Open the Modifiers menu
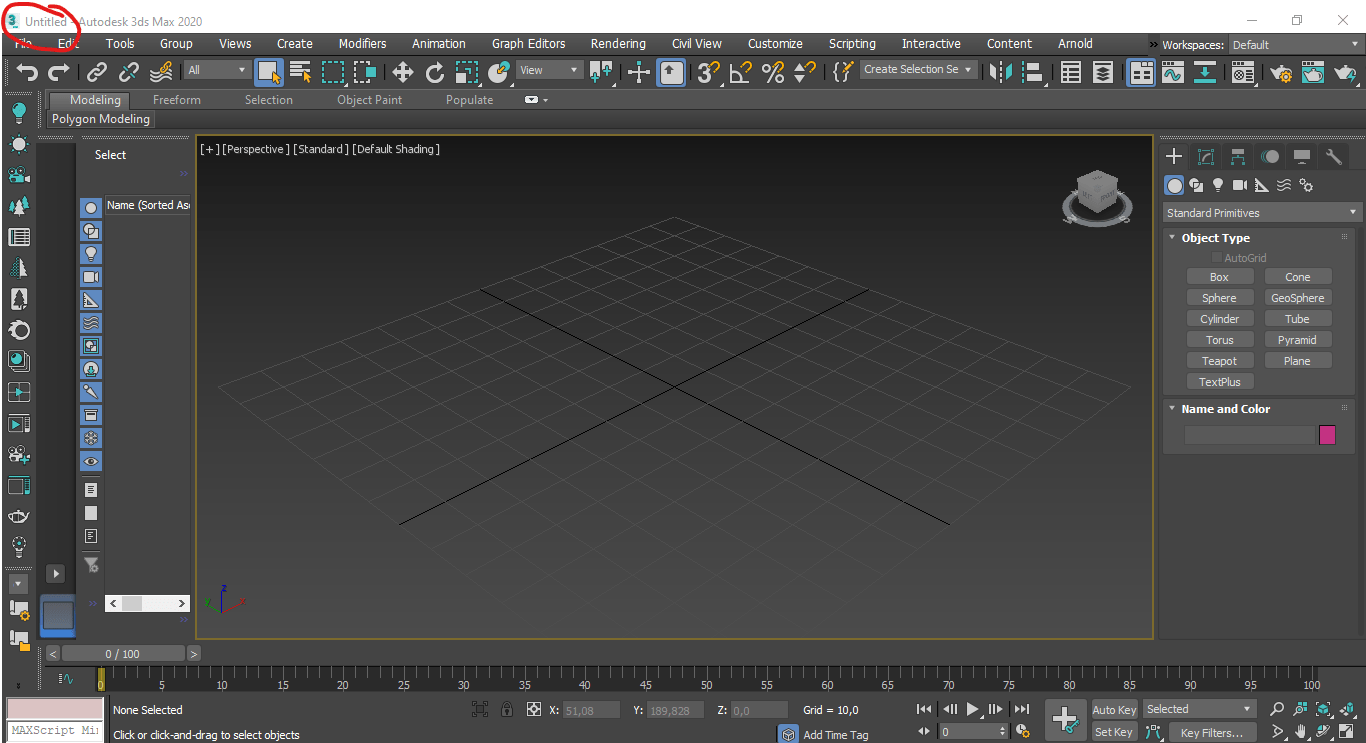 pyautogui.click(x=362, y=44)
